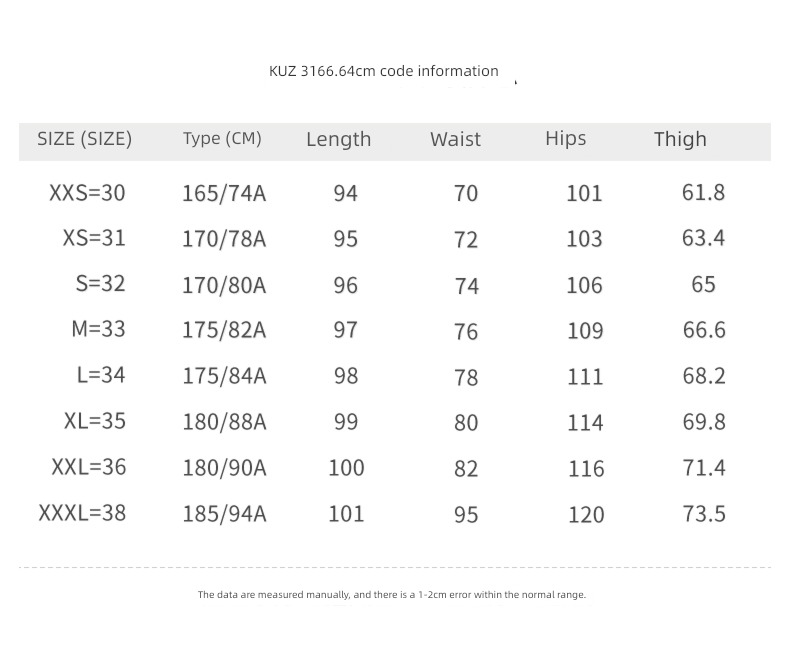Click the Length column header
Image resolution: width=790 pixels, height=661 pixels.
(338, 139)
